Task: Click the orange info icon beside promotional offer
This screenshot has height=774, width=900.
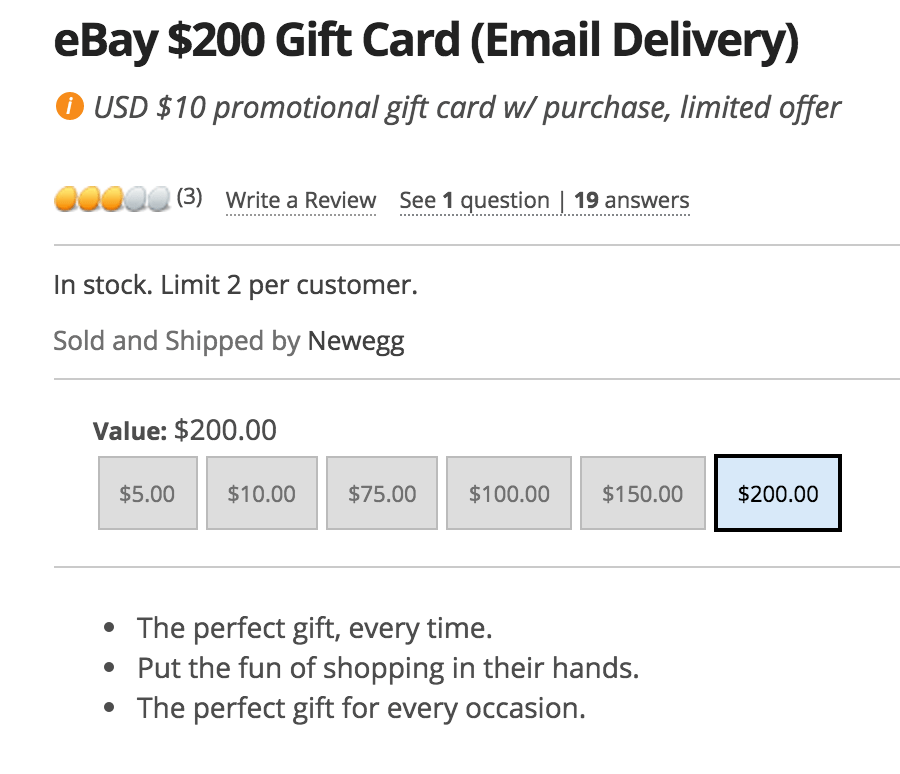Action: coord(69,106)
